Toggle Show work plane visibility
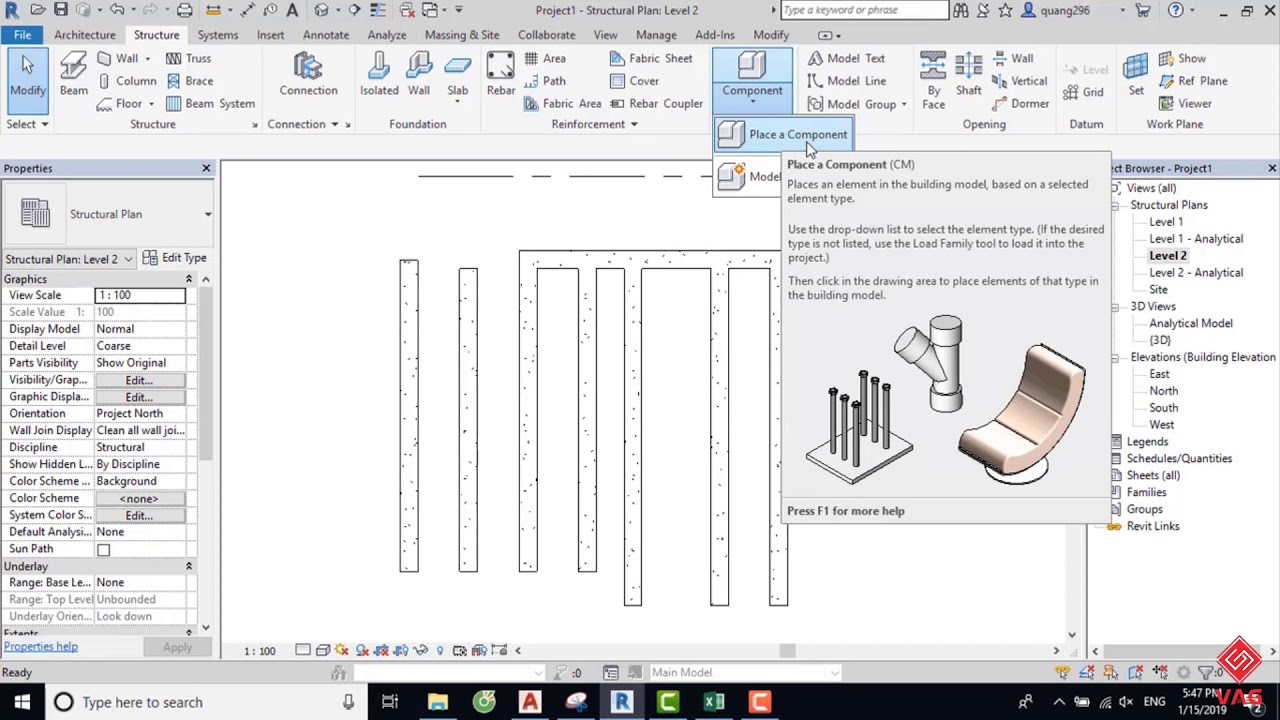Image resolution: width=1280 pixels, height=720 pixels. (x=1182, y=58)
